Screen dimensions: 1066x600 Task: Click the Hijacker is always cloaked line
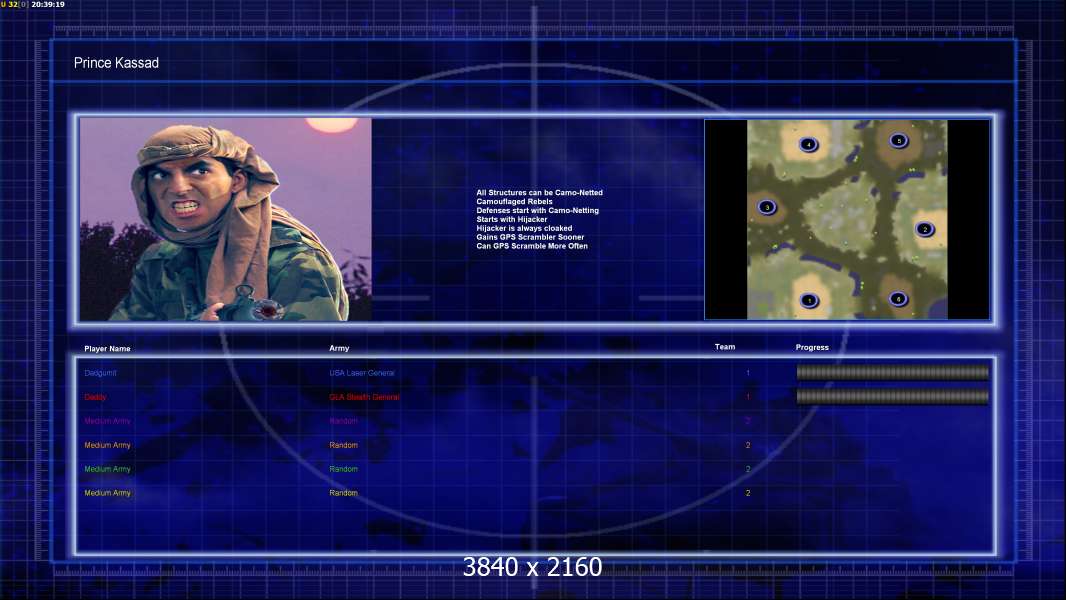524,228
